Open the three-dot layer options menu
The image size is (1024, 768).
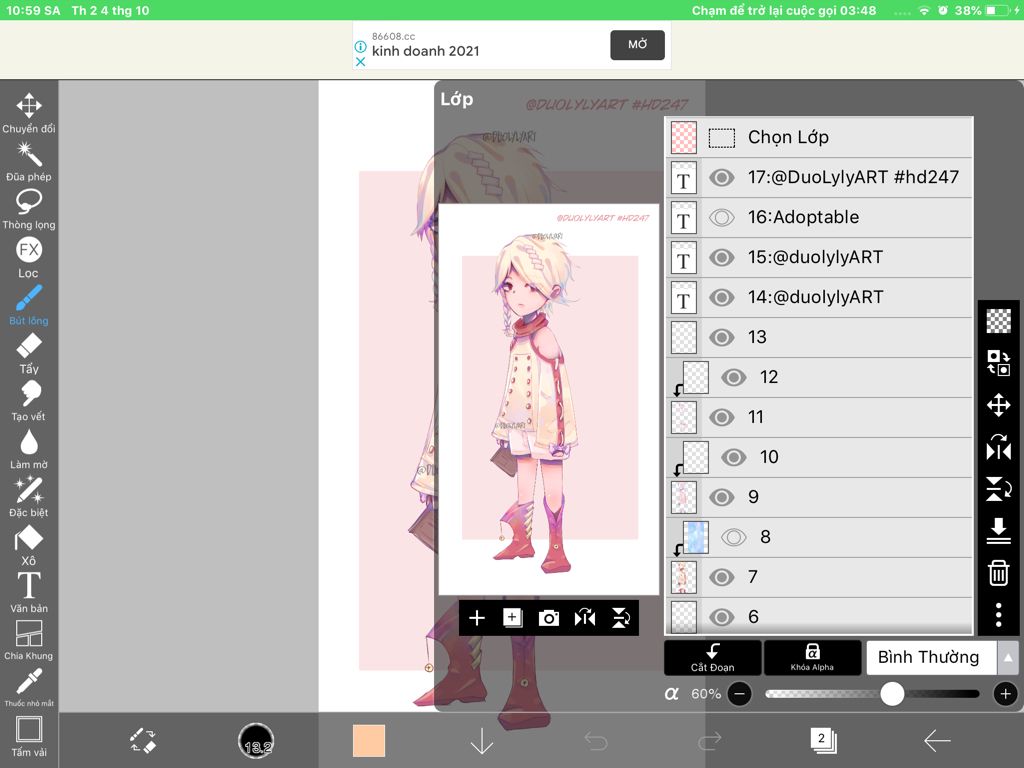click(x=999, y=615)
